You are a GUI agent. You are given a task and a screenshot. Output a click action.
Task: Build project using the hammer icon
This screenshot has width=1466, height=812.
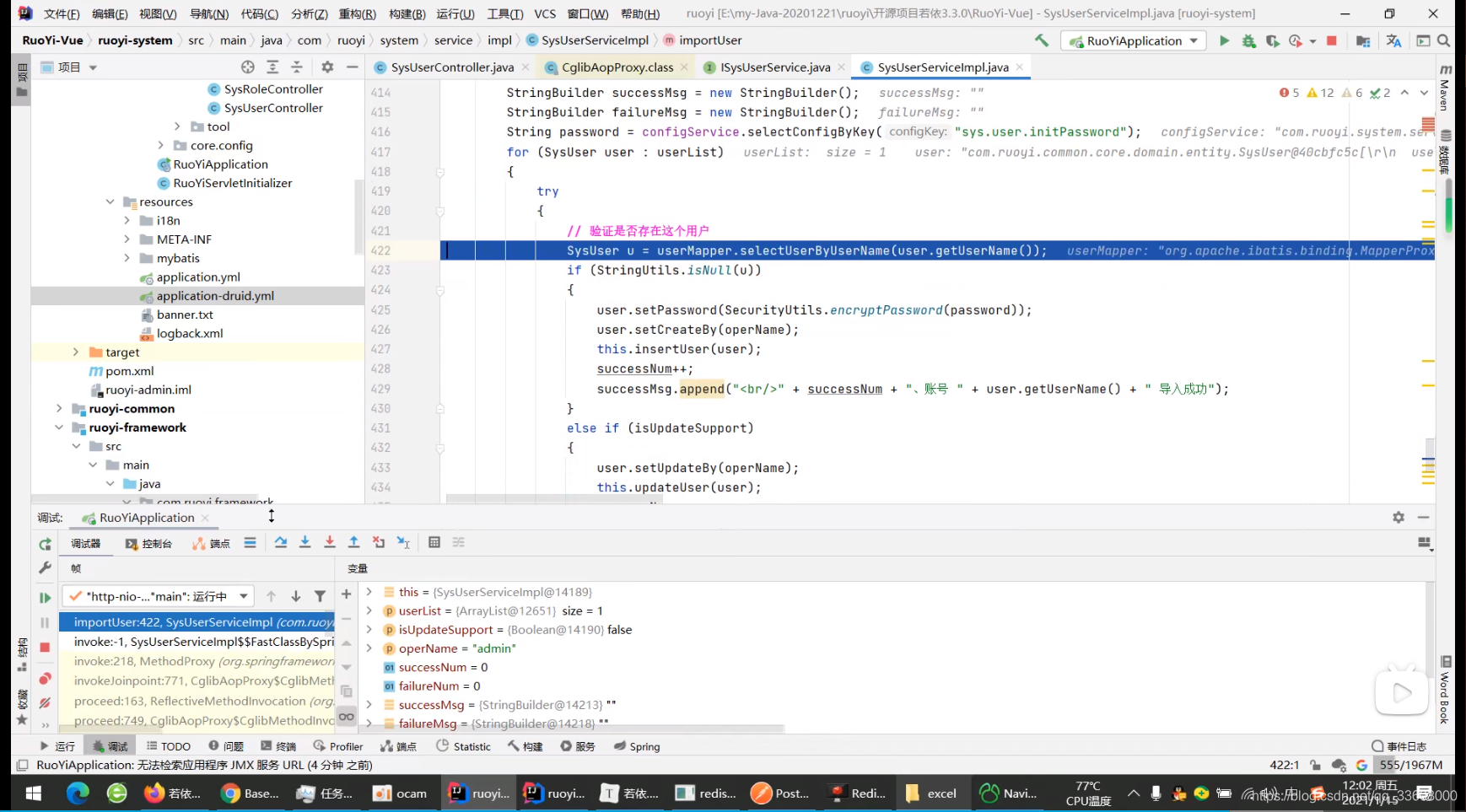pyautogui.click(x=1042, y=40)
